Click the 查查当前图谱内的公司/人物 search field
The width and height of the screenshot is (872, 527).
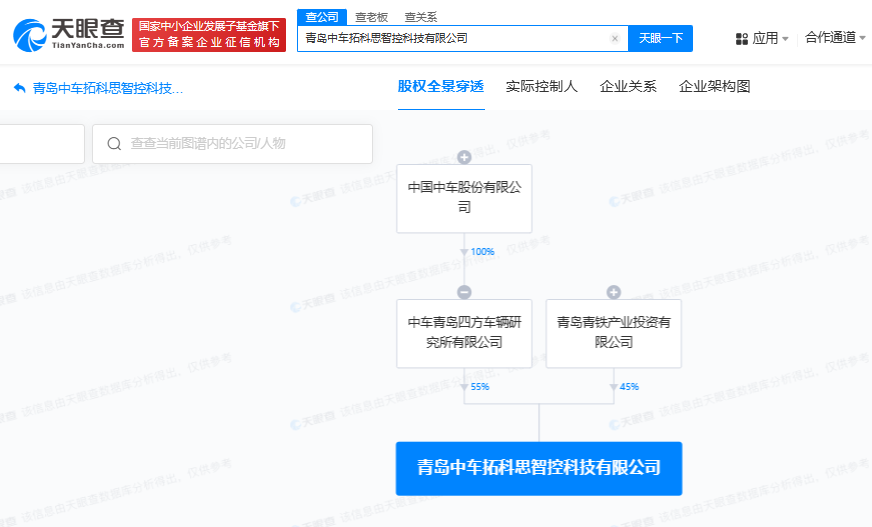click(240, 144)
